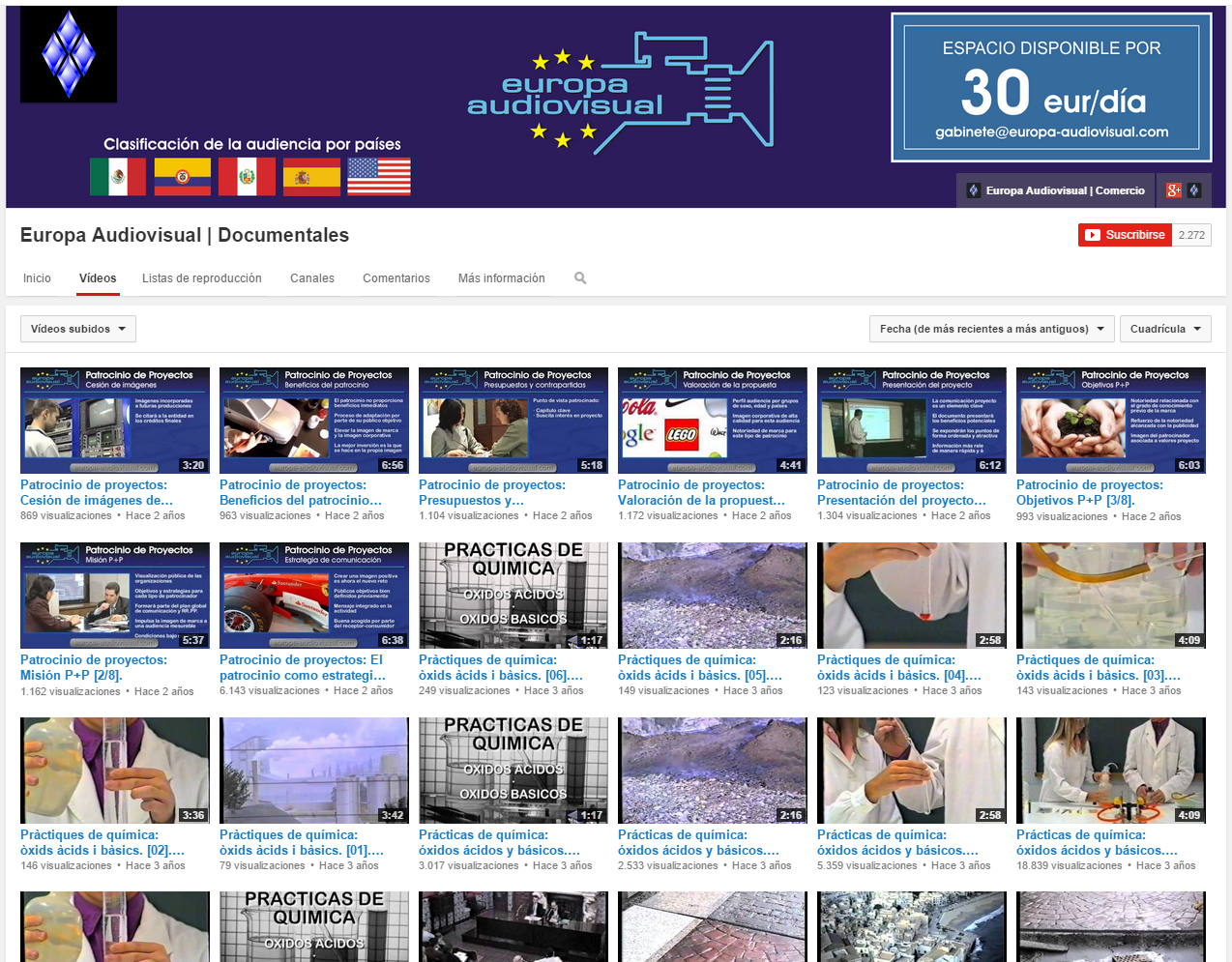Viewport: 1232px width, 962px height.
Task: Open video thumbnail above 3.017 visualizaciones
Action: click(513, 771)
